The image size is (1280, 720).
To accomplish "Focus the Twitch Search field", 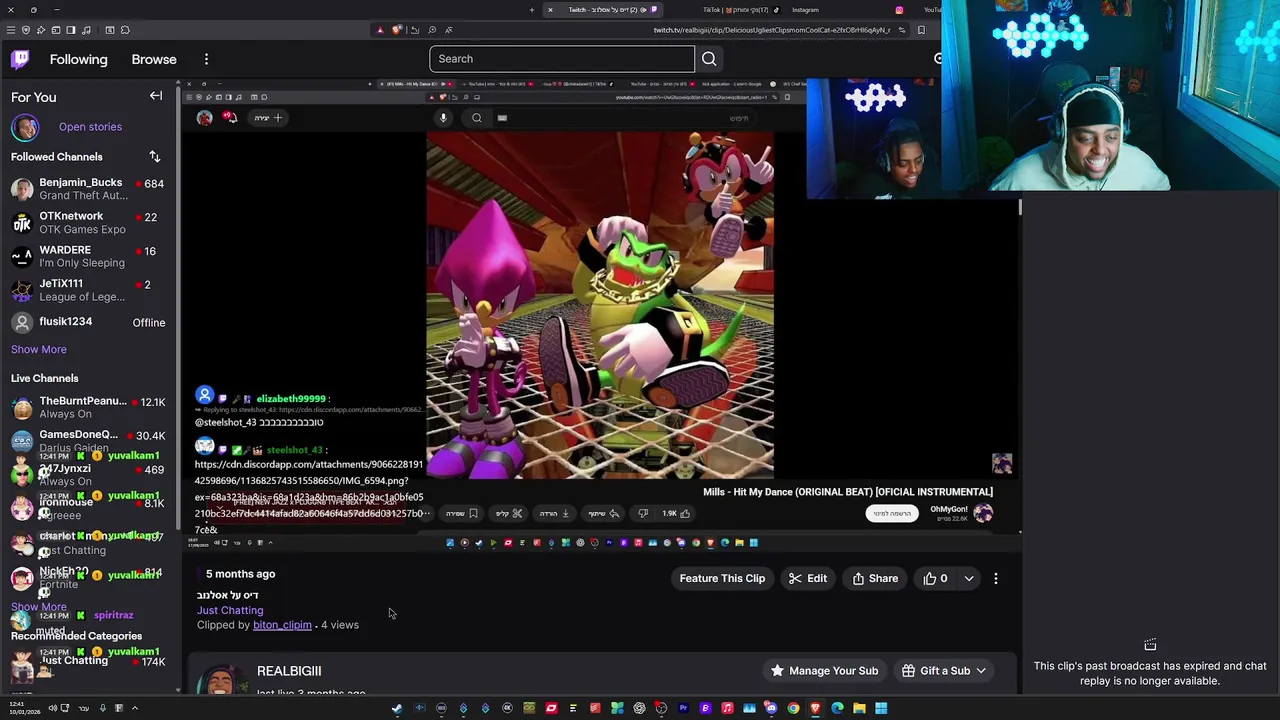I will point(562,59).
